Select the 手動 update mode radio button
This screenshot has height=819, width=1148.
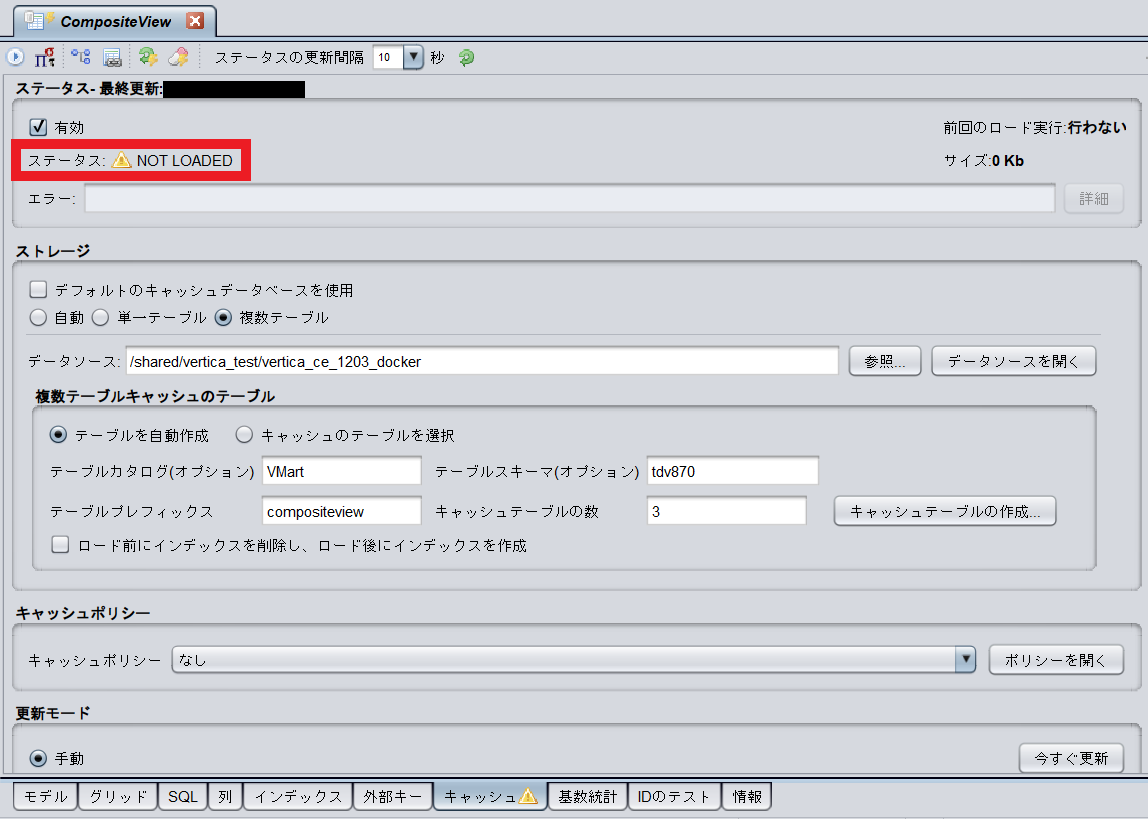tap(38, 758)
